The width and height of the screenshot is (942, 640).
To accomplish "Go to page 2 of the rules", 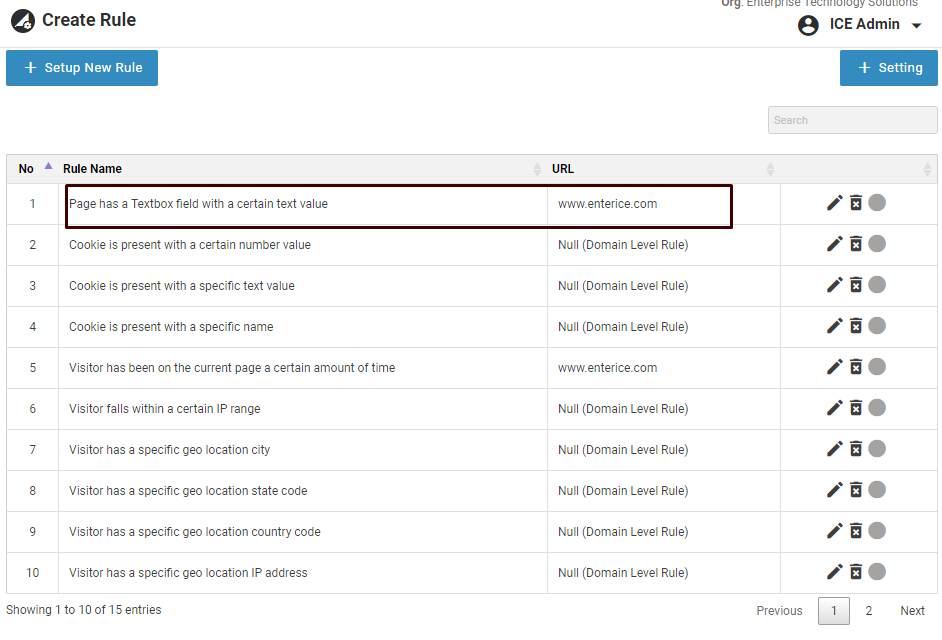I will click(868, 611).
